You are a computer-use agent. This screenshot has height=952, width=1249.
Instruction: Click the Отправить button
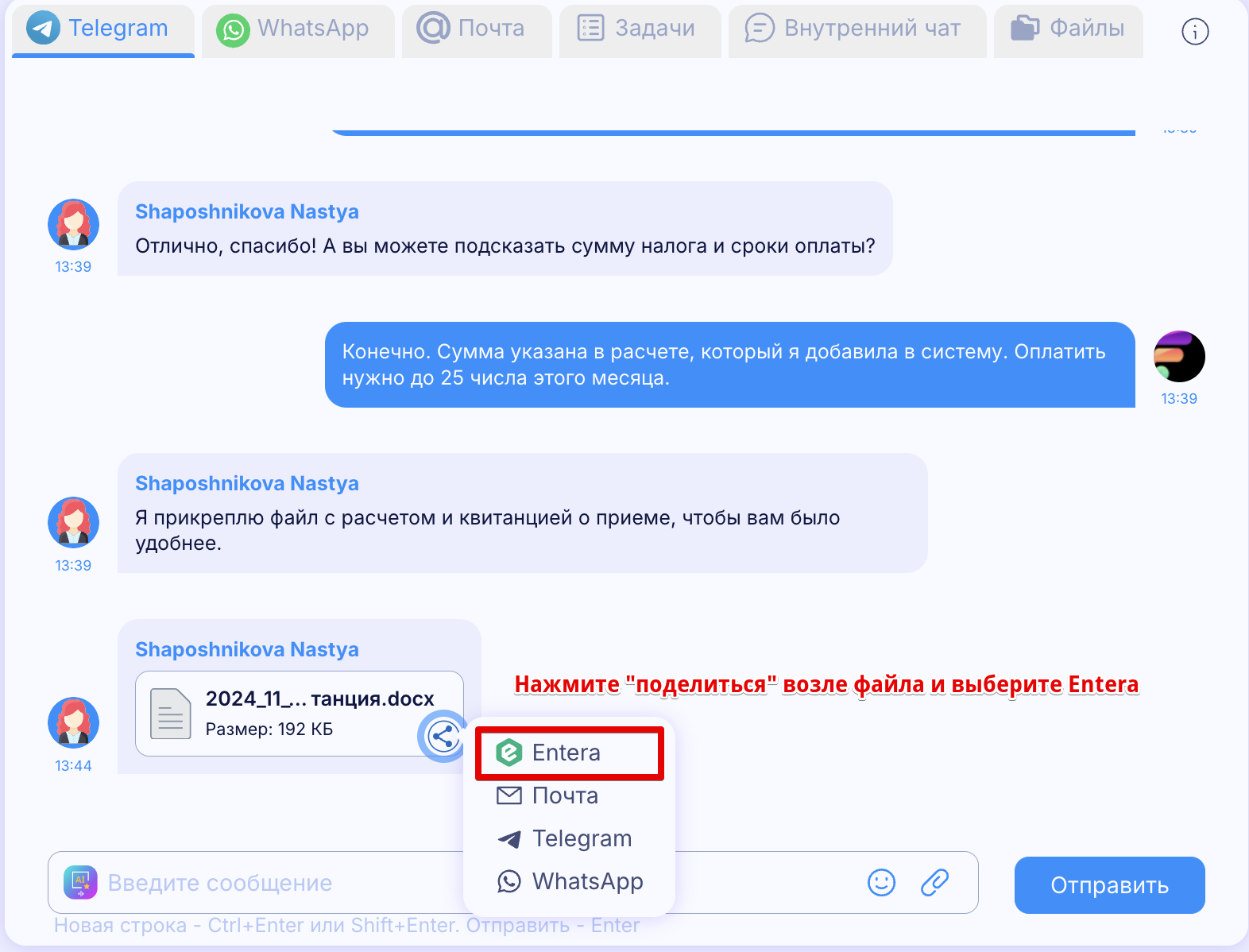tap(1109, 885)
